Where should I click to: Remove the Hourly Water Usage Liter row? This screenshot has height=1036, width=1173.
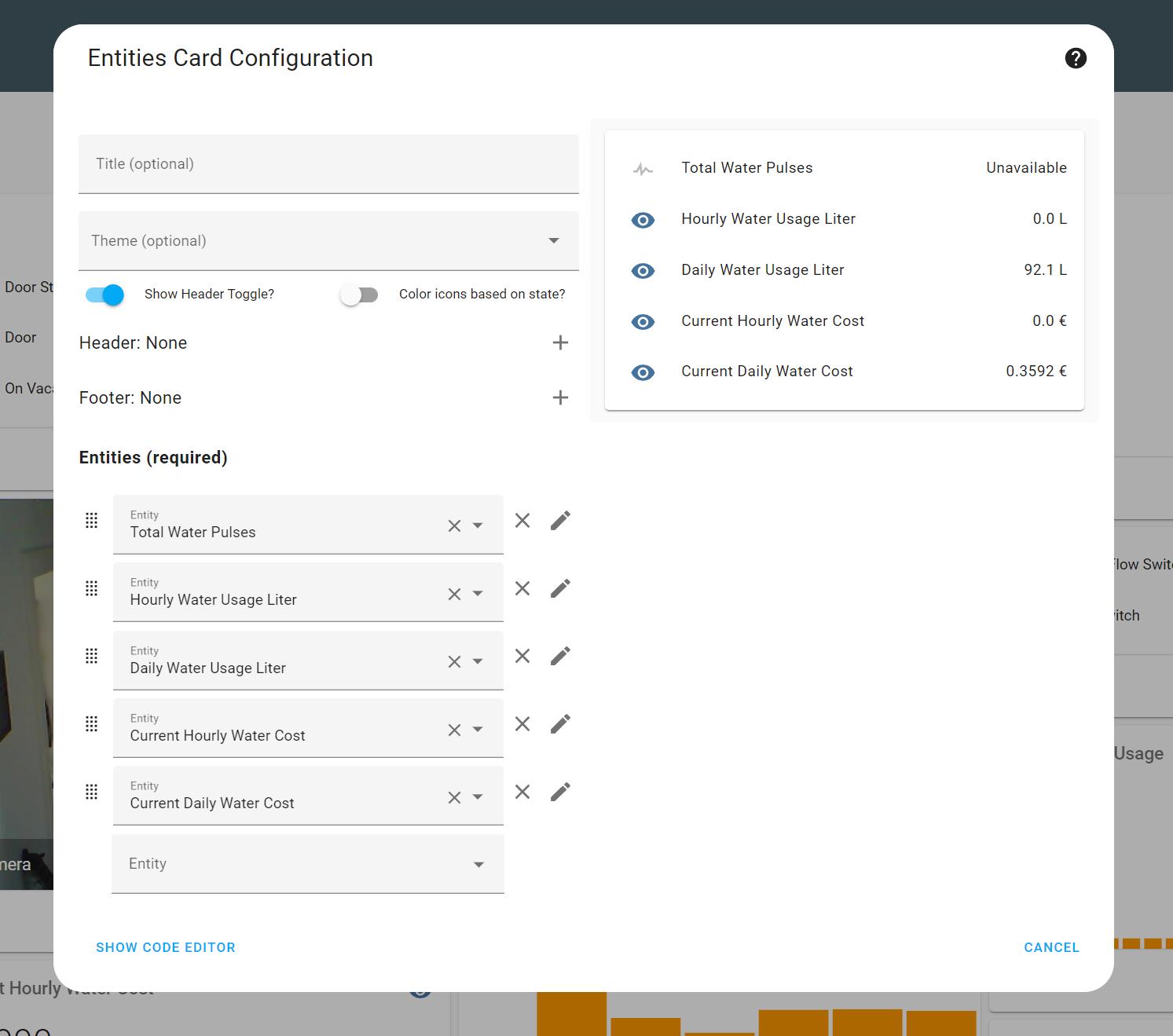tap(522, 588)
